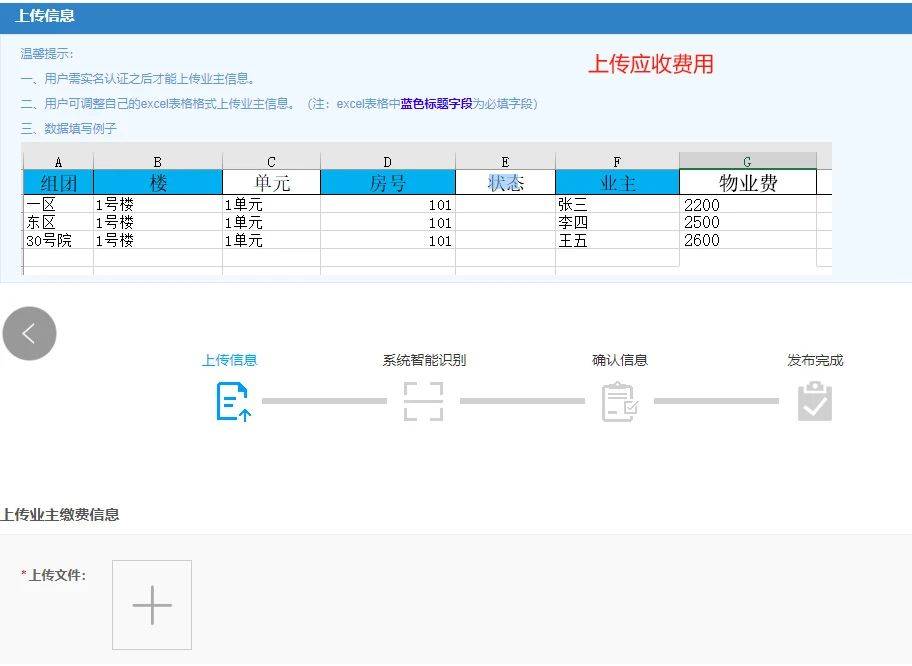Click the round back arrow button
Screen dimensions: 912x666
(x=29, y=334)
